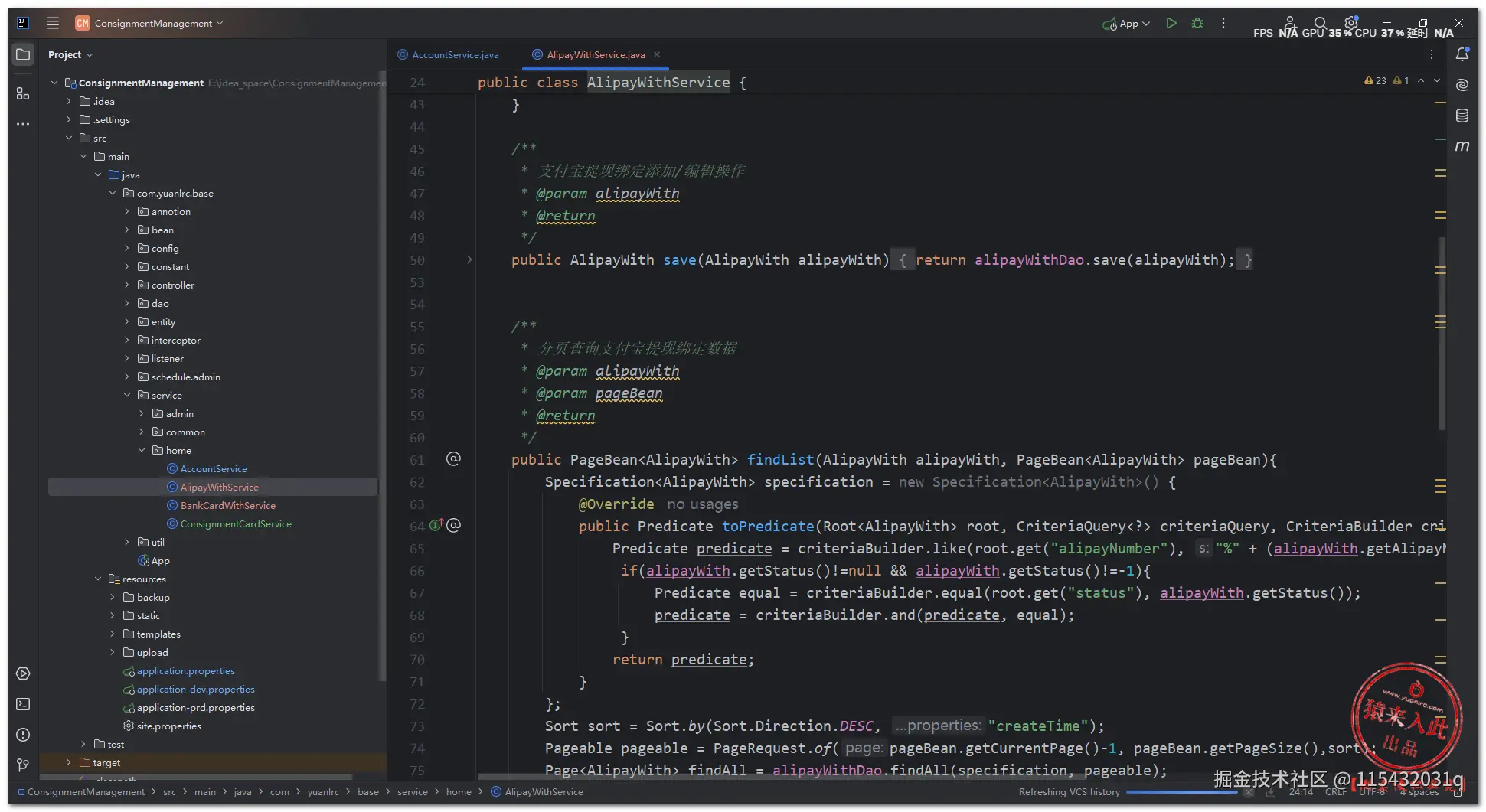Collapse the src folder
The height and width of the screenshot is (812, 1486).
click(69, 138)
